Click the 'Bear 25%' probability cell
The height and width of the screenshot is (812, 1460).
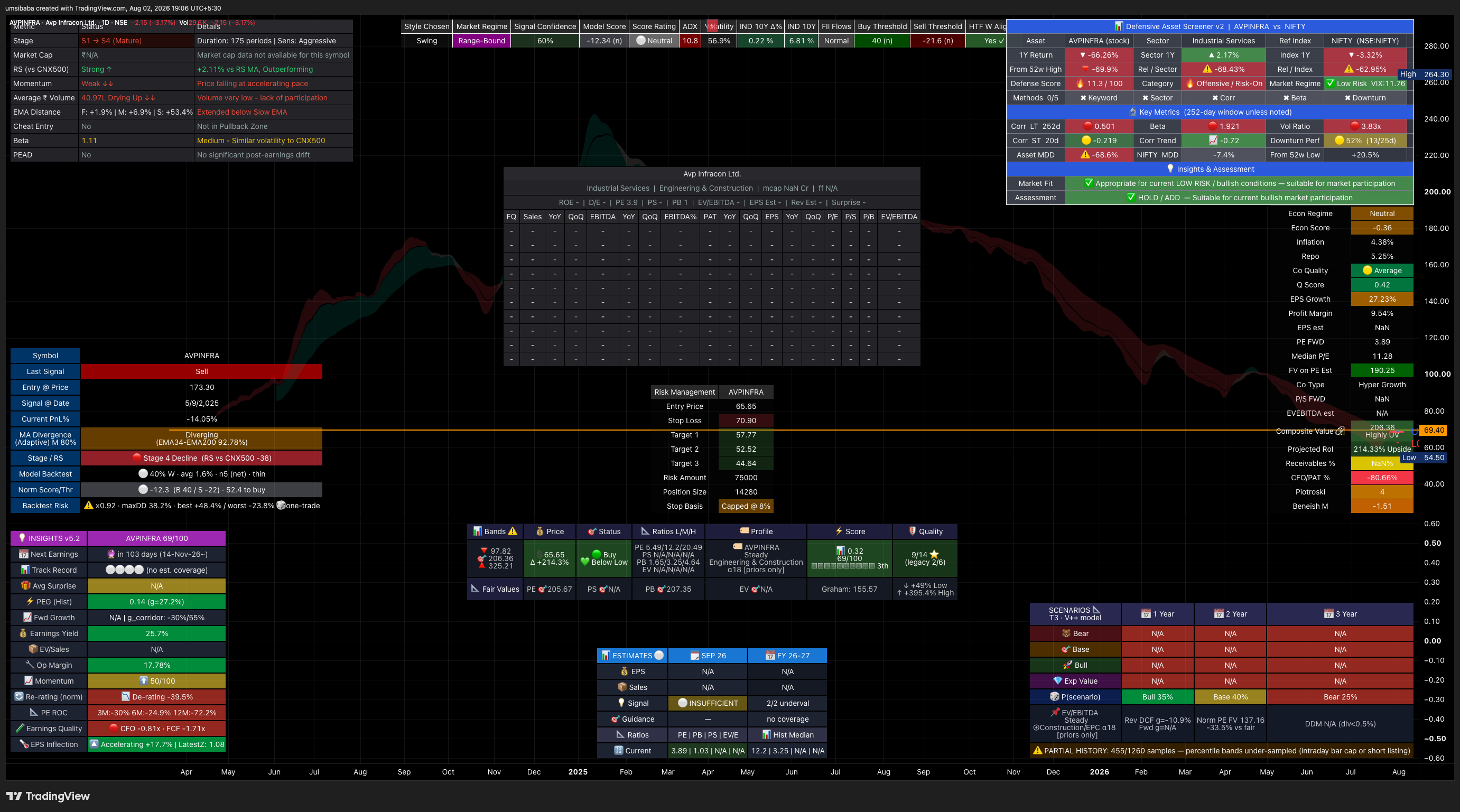click(x=1340, y=696)
